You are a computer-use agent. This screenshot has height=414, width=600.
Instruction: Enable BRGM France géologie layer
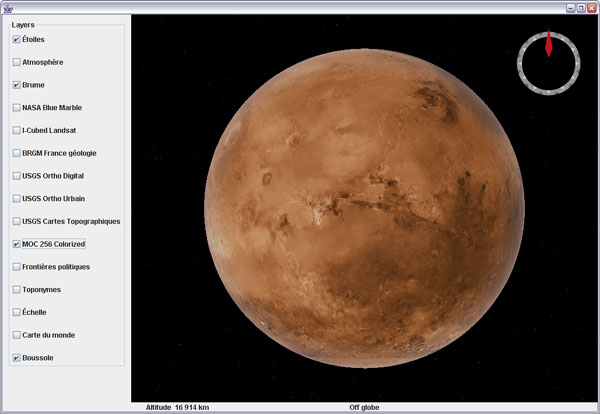click(16, 153)
